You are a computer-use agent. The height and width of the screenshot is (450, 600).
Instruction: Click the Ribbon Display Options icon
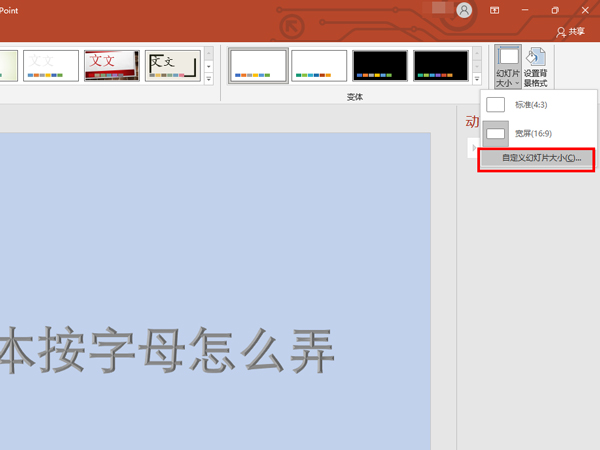pos(495,10)
